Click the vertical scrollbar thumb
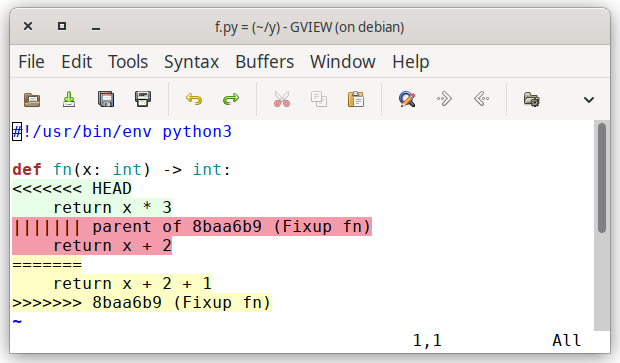This screenshot has width=620, height=363. pos(602,178)
